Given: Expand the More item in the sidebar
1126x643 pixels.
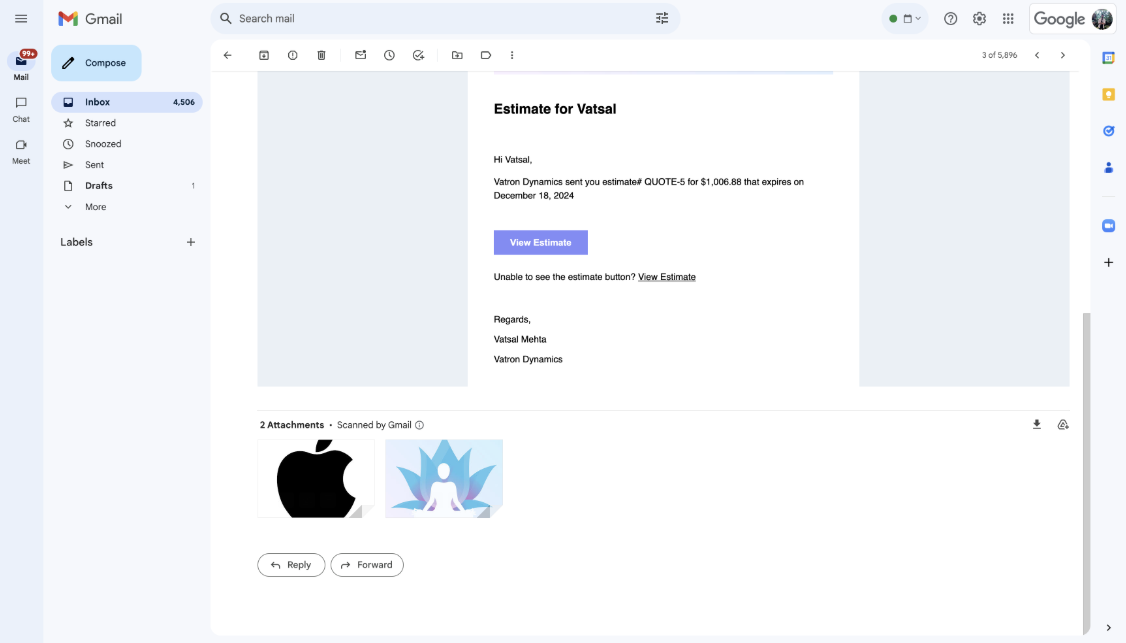Looking at the screenshot, I should [x=95, y=207].
